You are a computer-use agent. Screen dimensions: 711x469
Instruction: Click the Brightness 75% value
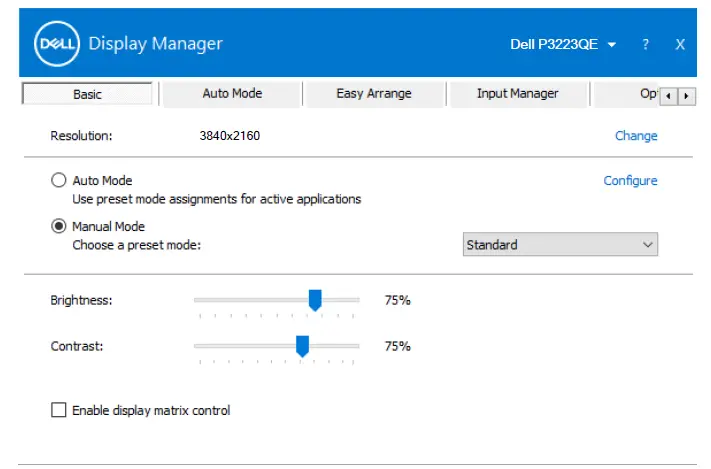point(397,300)
